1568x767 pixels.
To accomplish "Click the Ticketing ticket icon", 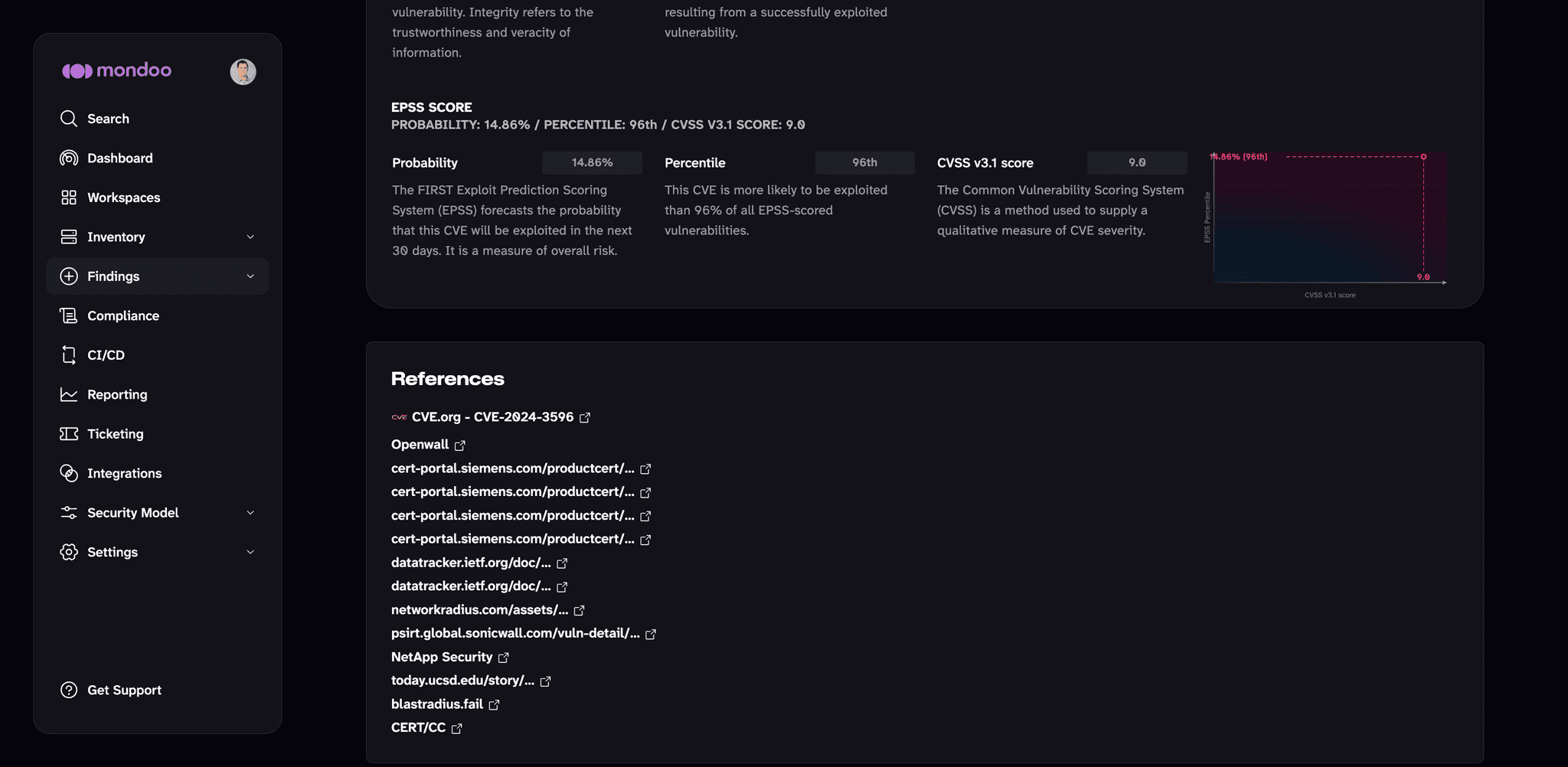I will click(69, 434).
